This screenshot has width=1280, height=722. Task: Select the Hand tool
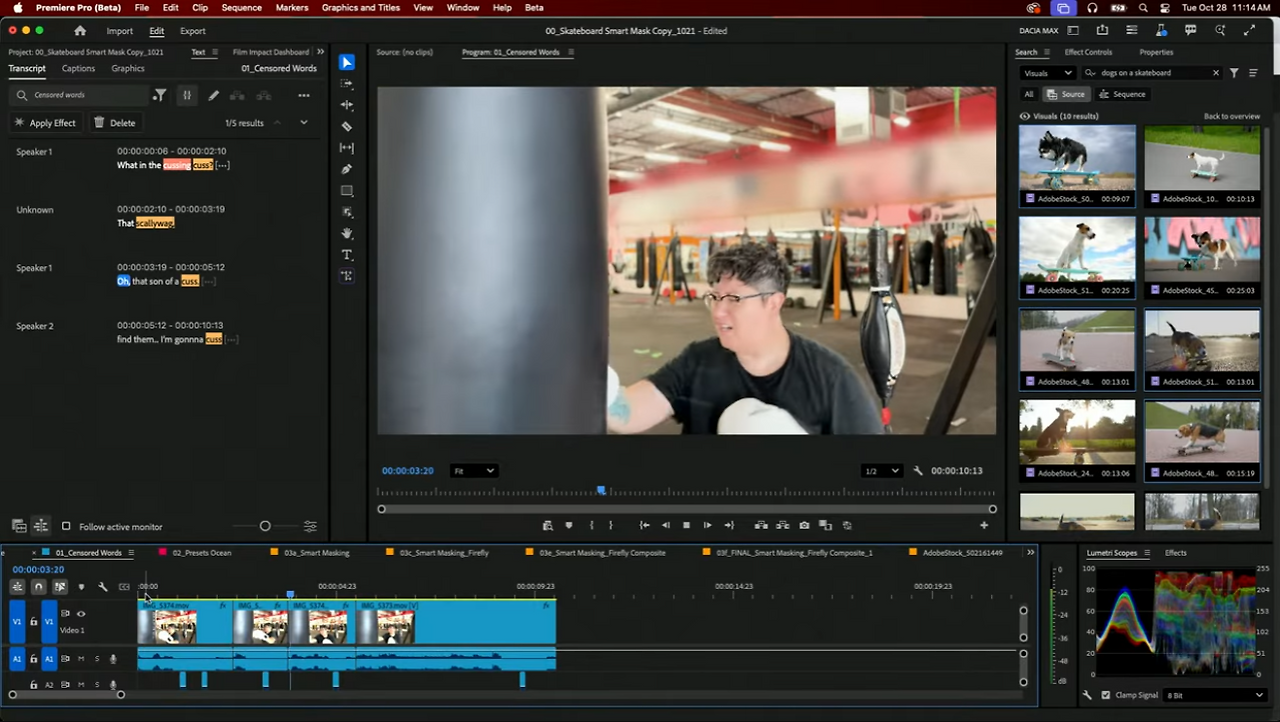pyautogui.click(x=347, y=233)
